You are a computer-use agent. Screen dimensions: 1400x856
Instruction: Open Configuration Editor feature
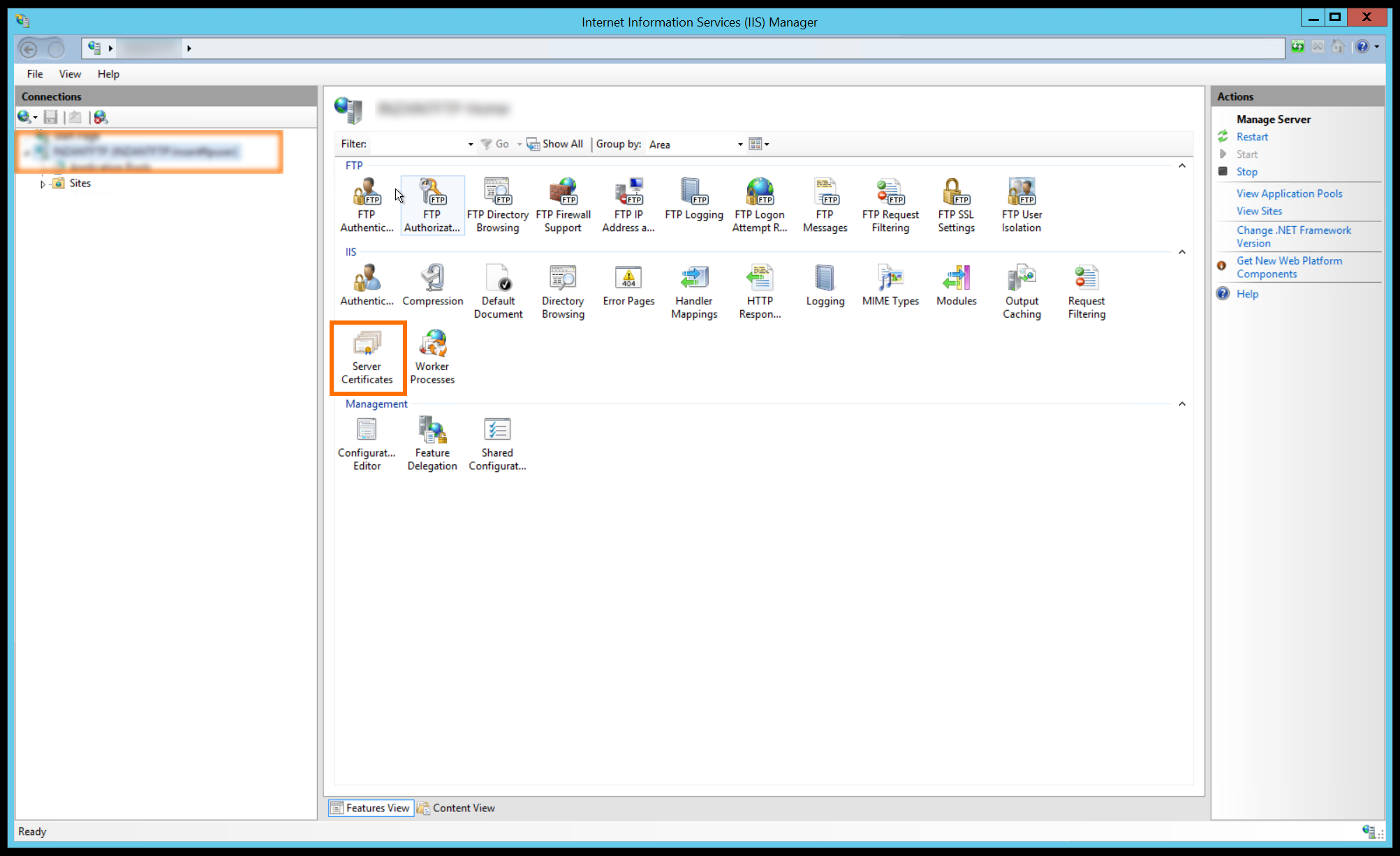pyautogui.click(x=367, y=444)
